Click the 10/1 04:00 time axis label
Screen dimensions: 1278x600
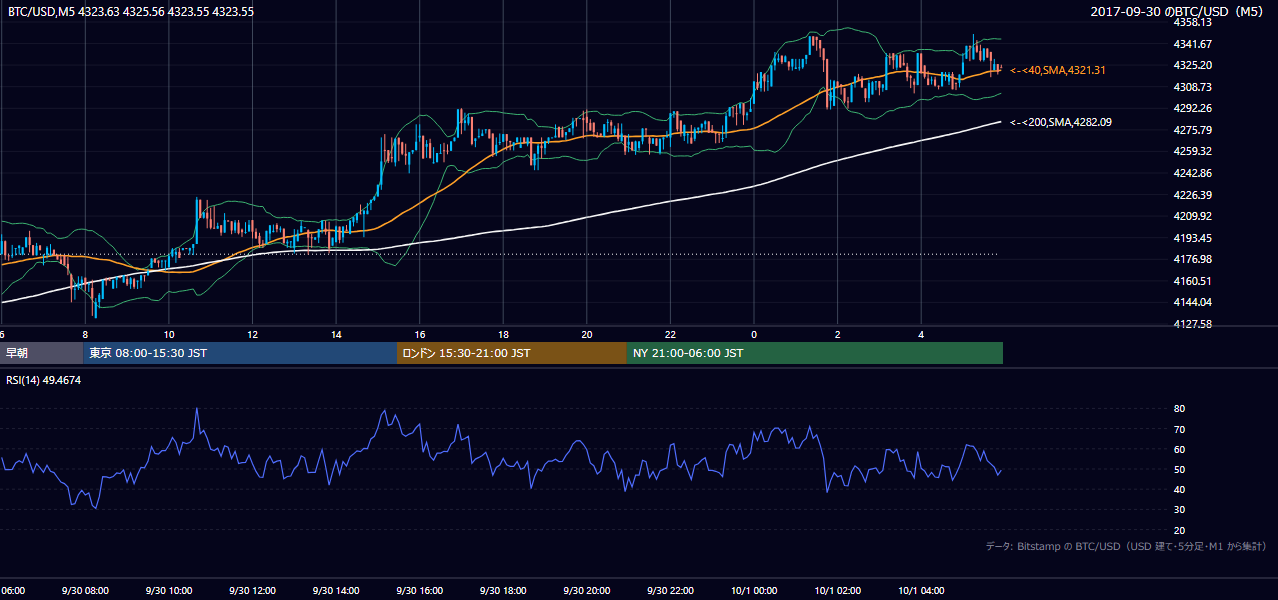click(921, 591)
